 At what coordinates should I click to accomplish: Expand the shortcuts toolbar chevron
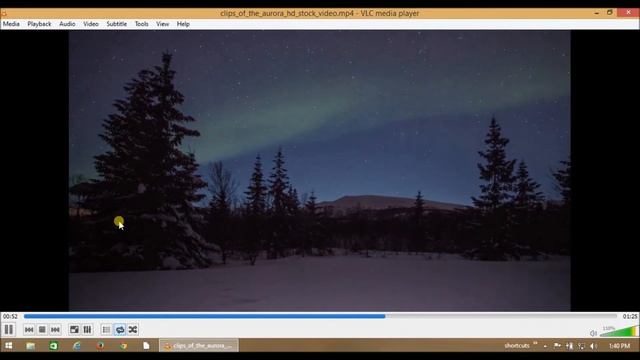535,344
